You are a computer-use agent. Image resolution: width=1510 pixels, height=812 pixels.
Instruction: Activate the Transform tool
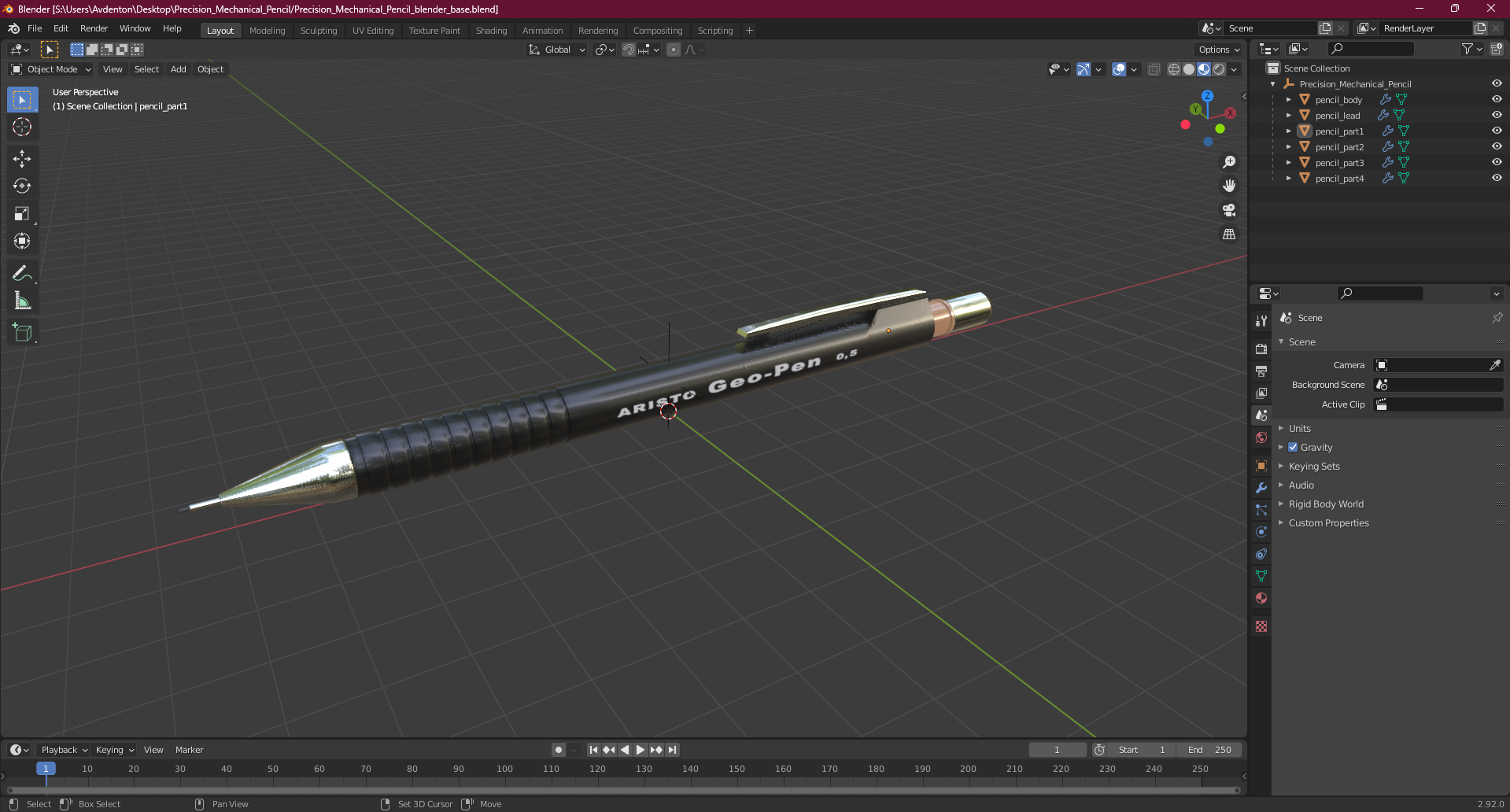point(22,242)
